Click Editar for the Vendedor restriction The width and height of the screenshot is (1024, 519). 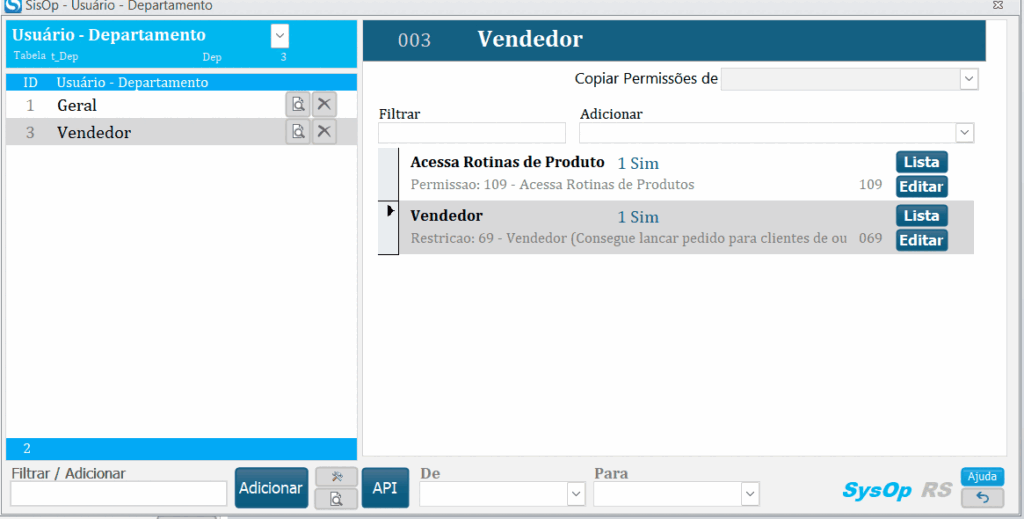click(x=921, y=240)
